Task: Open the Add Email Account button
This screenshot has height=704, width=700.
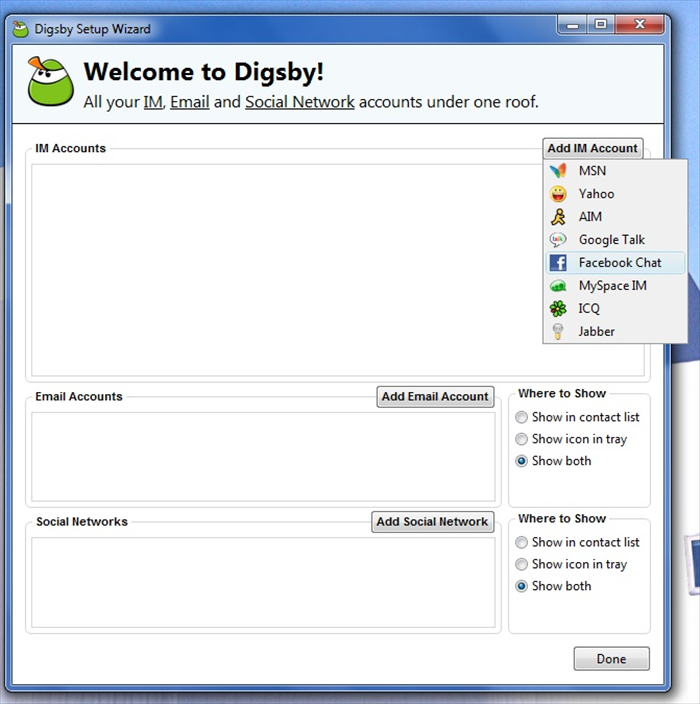Action: 435,397
